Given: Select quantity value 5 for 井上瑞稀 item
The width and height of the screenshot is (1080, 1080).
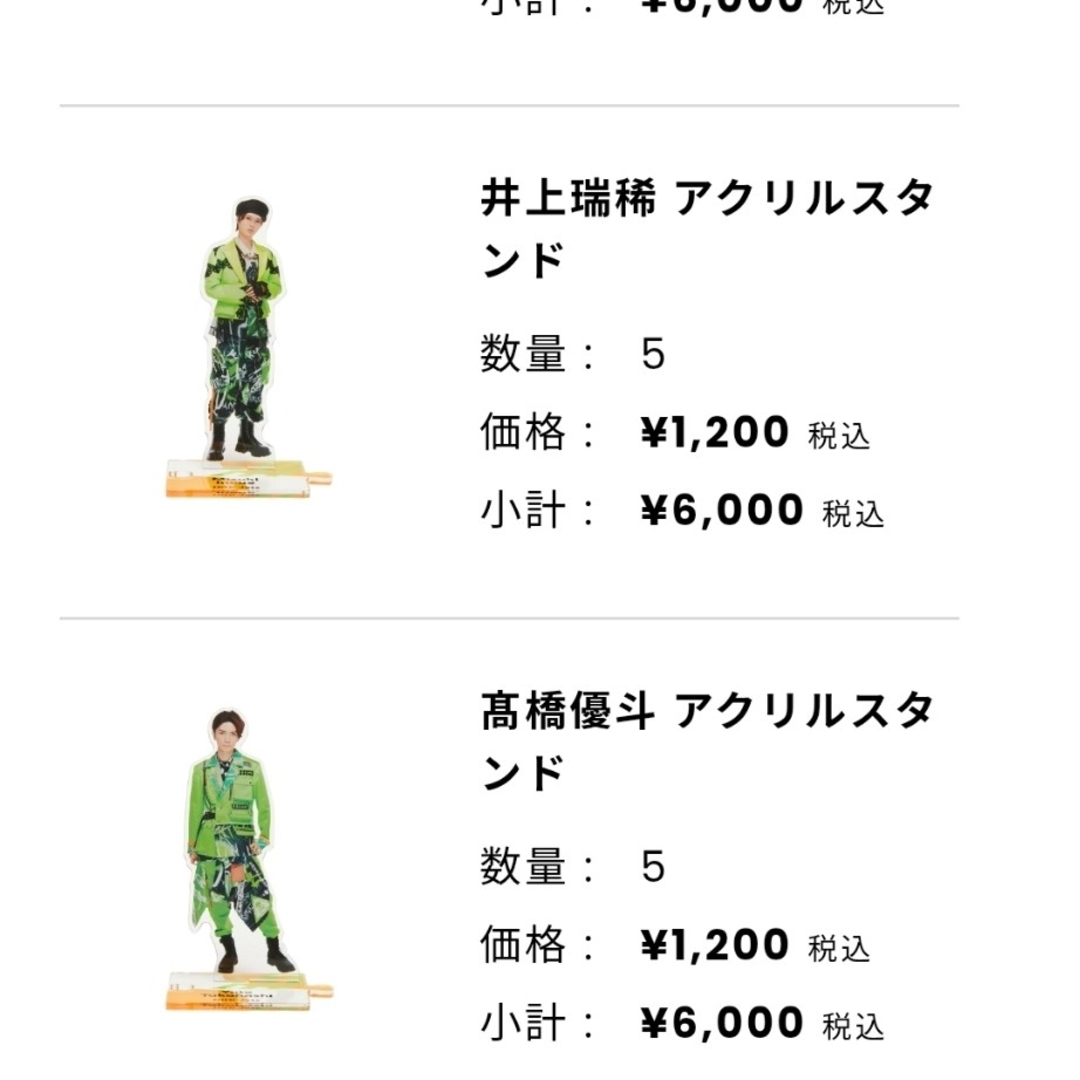Looking at the screenshot, I should pos(653,354).
